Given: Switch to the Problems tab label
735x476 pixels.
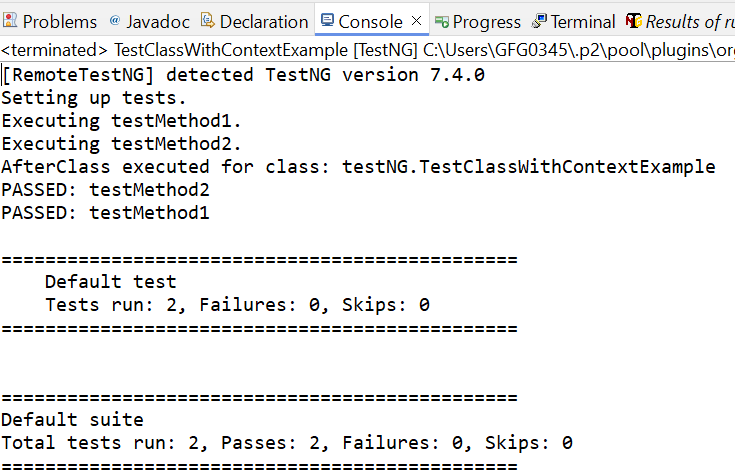Looking at the screenshot, I should (x=60, y=21).
